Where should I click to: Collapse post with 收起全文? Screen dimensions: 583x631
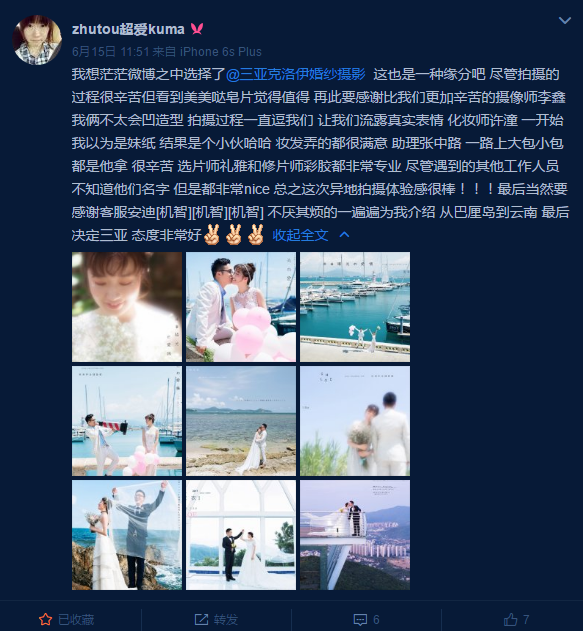click(300, 235)
